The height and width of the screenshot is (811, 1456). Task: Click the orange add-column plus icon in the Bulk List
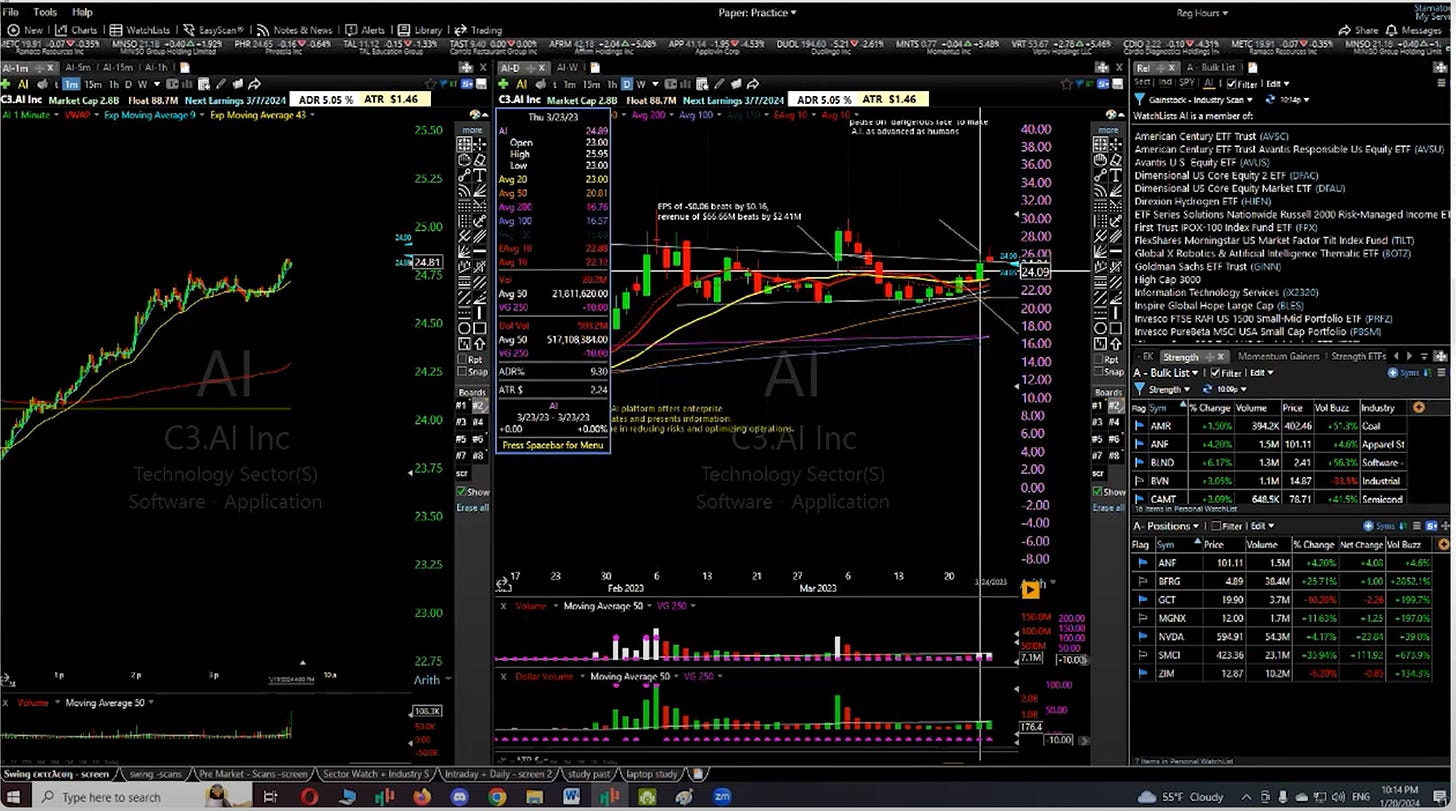(1418, 407)
